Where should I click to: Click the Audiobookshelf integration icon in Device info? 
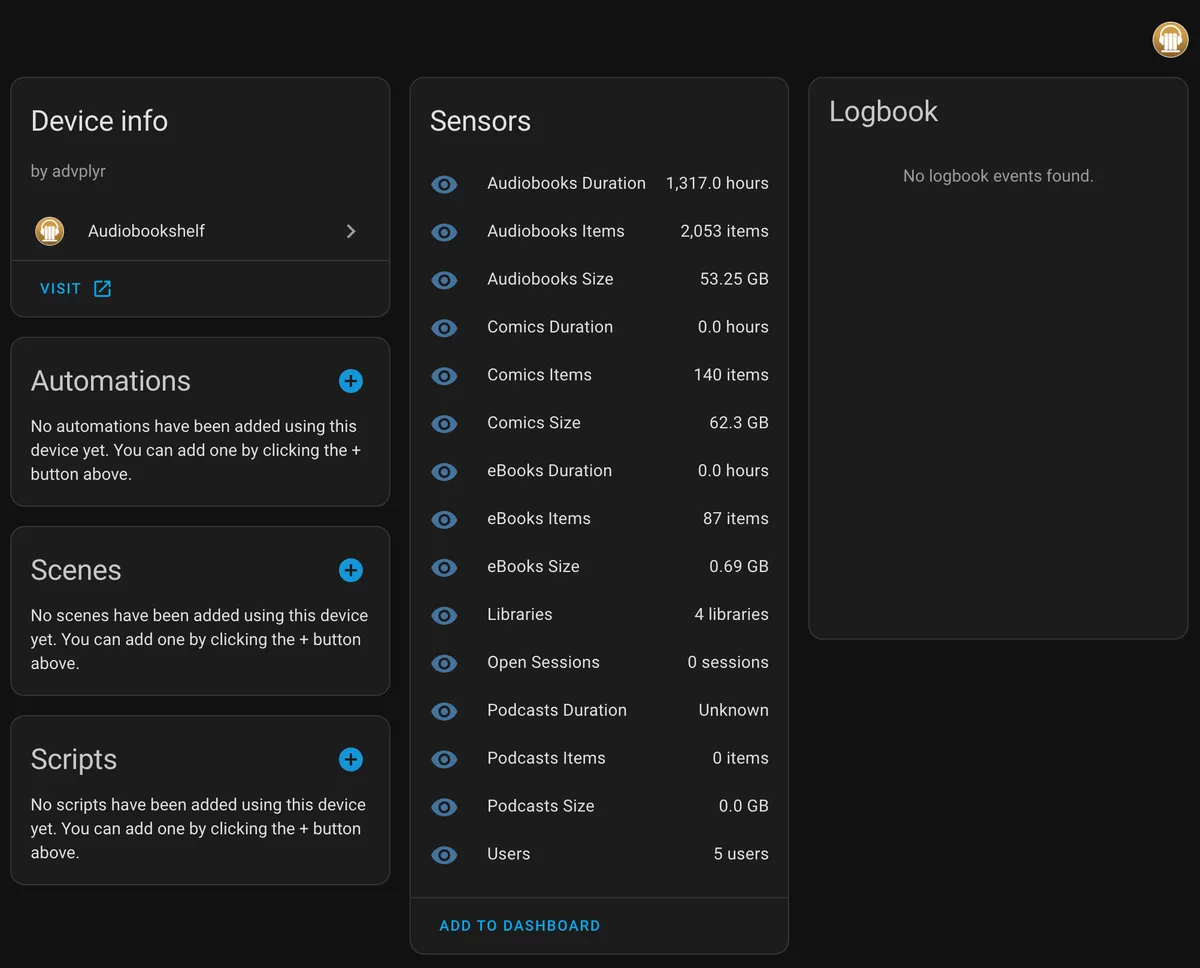tap(50, 231)
